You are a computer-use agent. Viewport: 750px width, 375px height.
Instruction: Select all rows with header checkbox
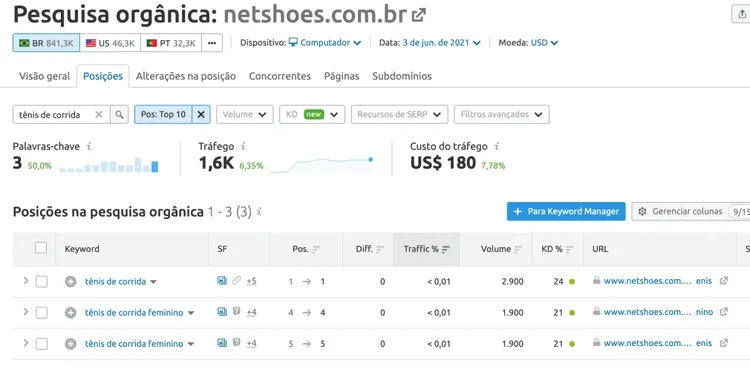[41, 248]
